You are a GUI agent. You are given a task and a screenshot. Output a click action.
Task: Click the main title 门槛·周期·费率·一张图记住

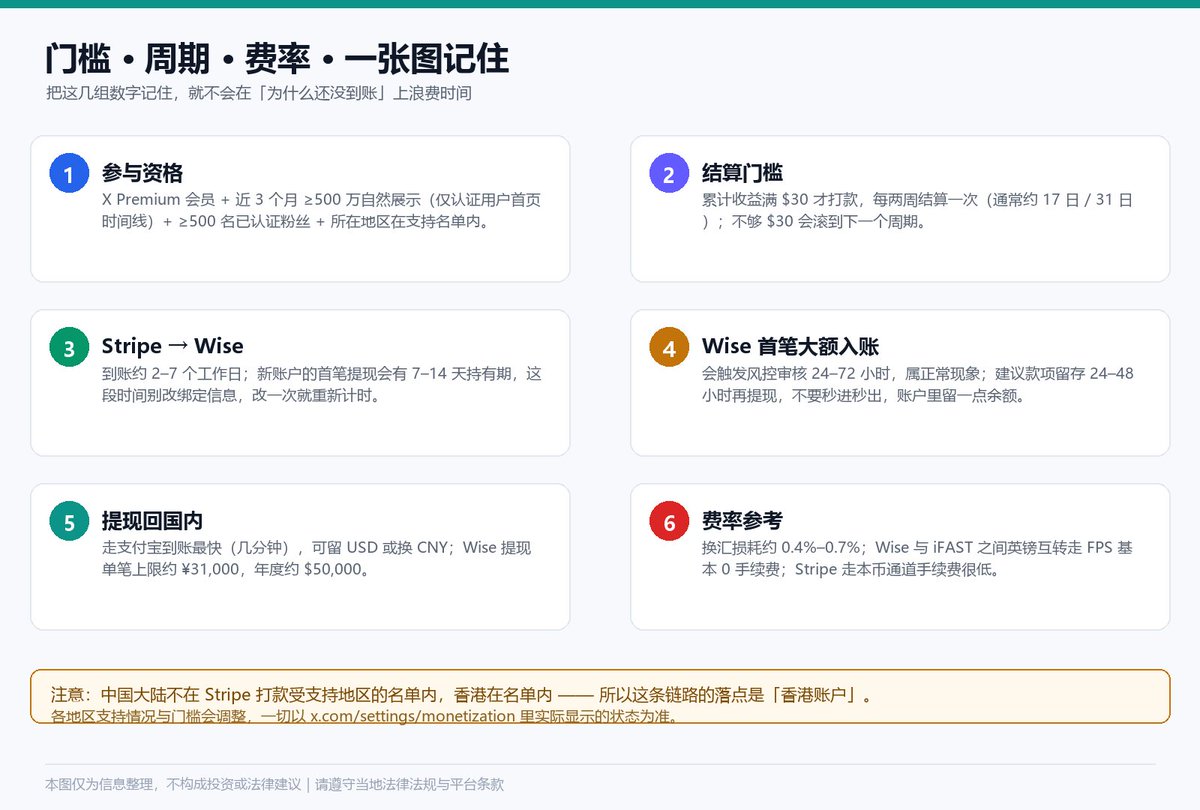[x=277, y=59]
